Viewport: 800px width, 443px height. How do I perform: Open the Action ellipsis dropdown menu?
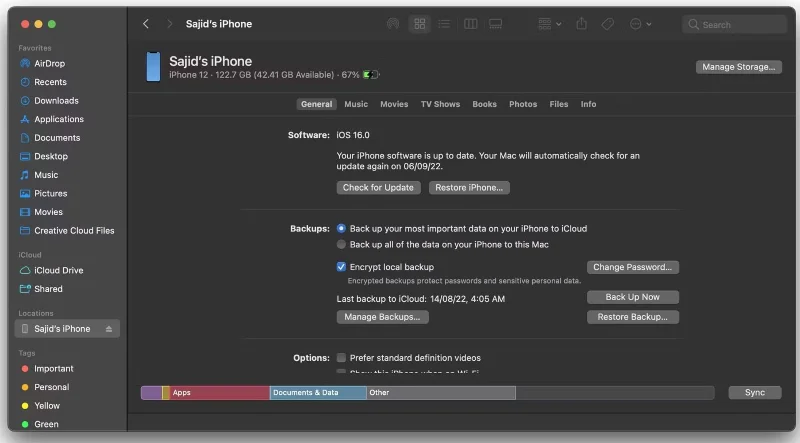point(639,24)
